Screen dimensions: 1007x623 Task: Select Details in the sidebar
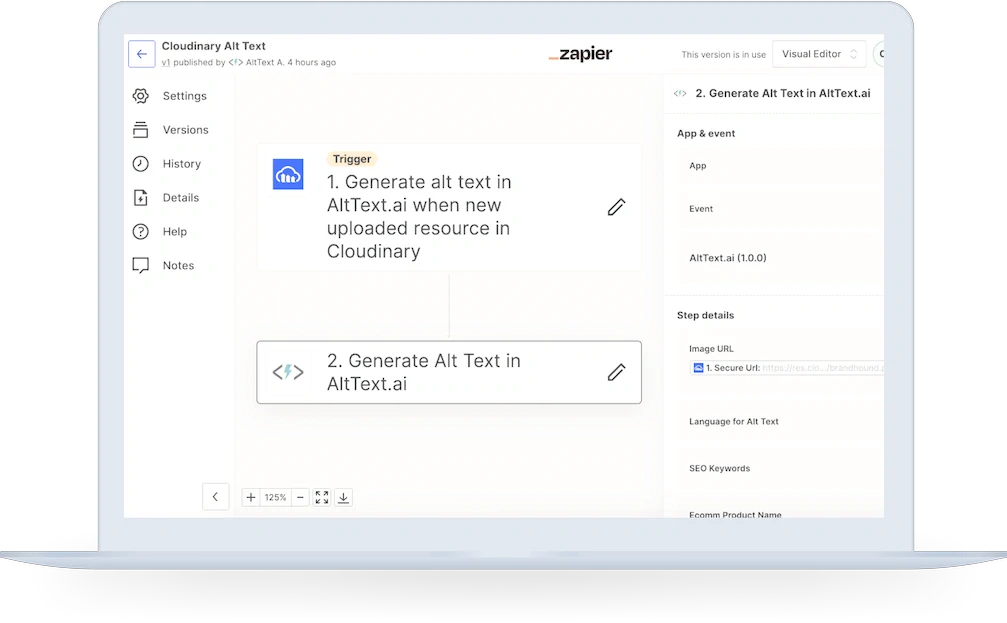click(180, 198)
